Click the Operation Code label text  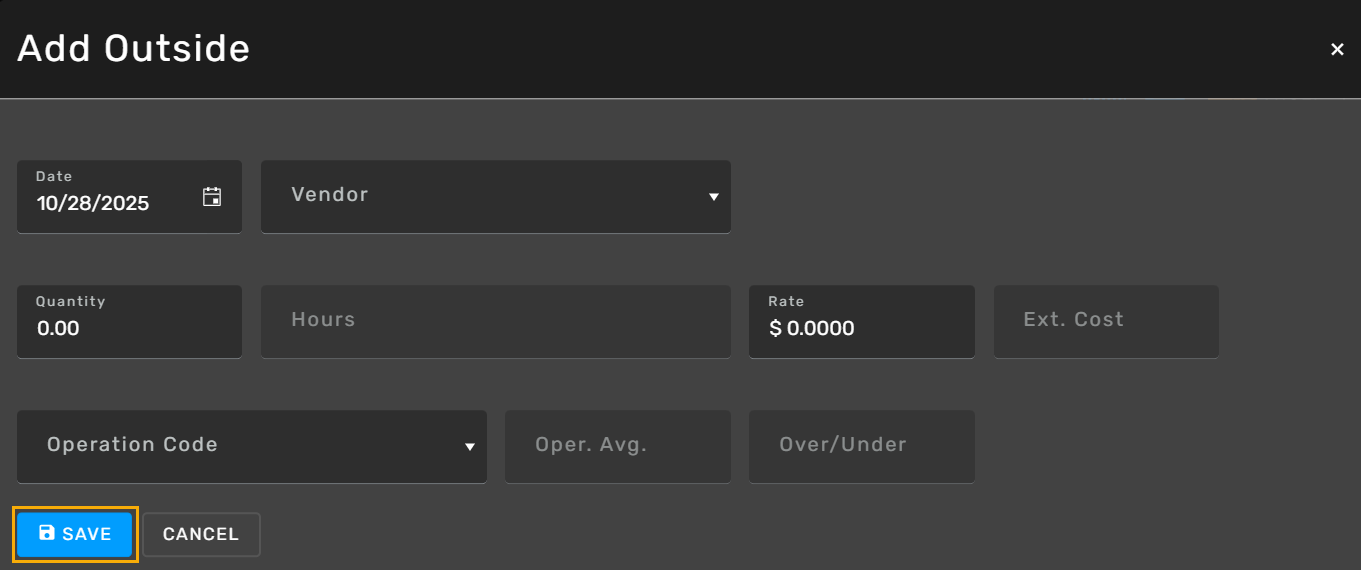pyautogui.click(x=132, y=445)
